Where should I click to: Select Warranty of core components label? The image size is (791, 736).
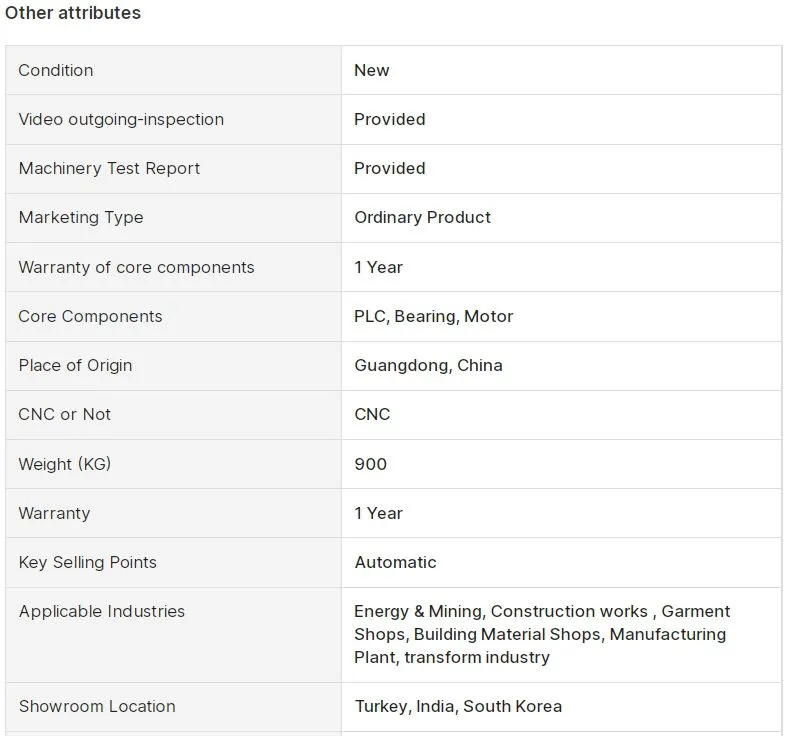coord(137,267)
